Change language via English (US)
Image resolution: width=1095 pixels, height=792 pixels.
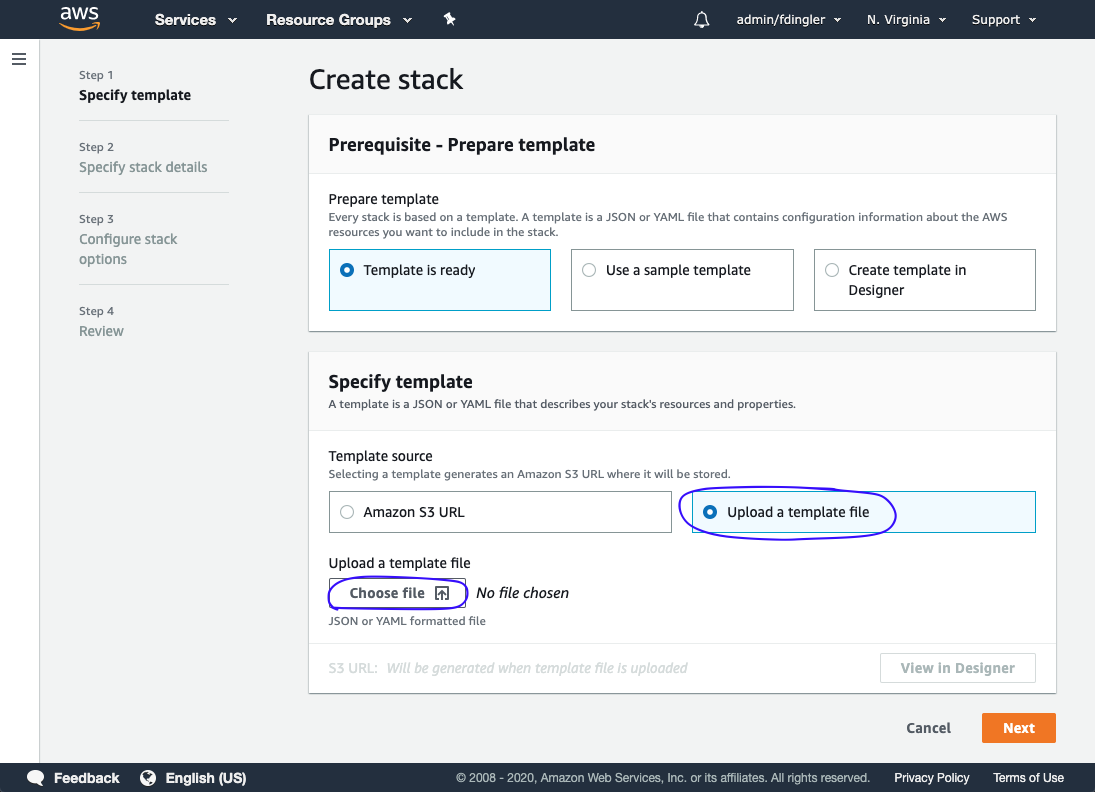coord(206,777)
